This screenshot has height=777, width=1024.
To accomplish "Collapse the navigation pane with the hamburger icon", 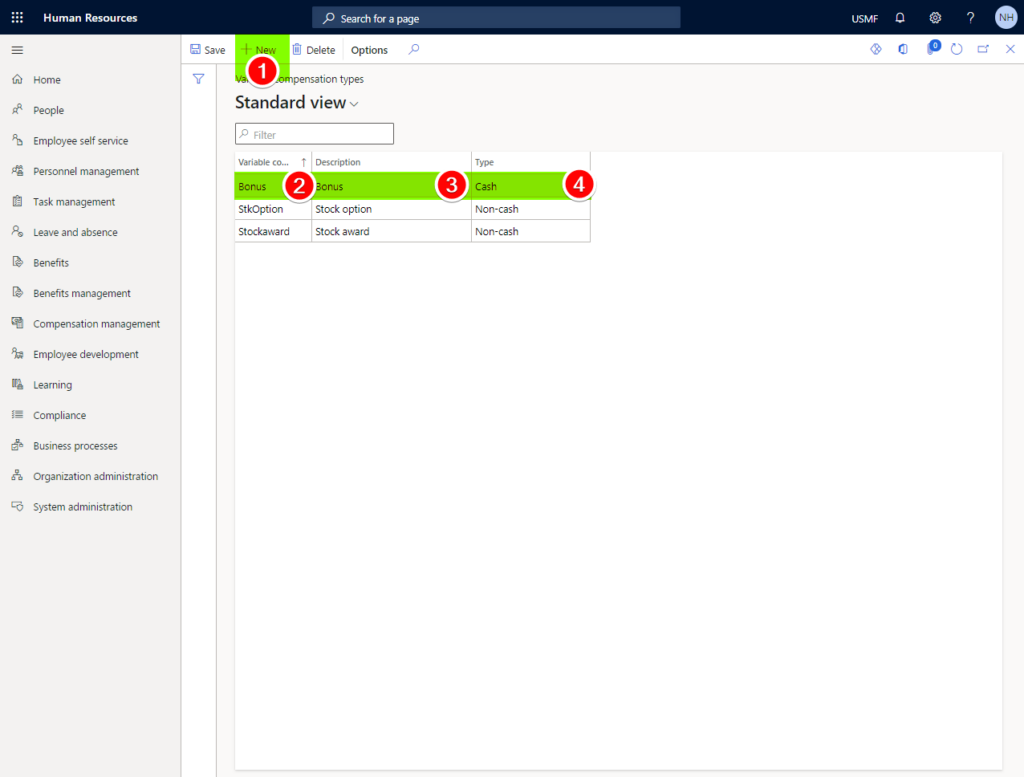I will pyautogui.click(x=18, y=50).
